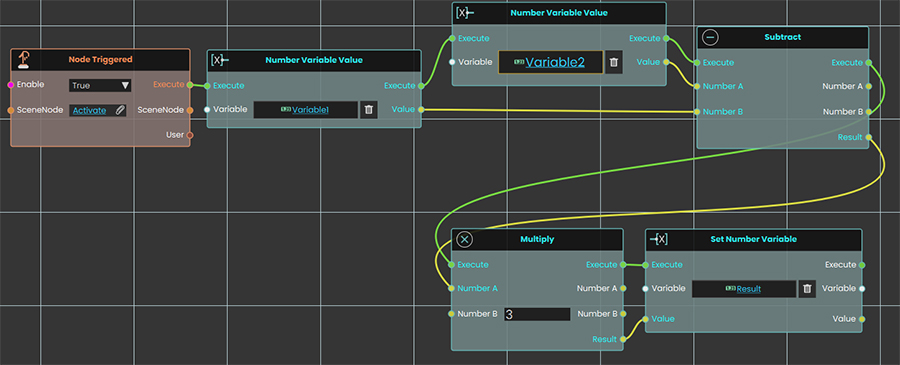Click the SceneNode output pin on Node Triggered
The image size is (900, 365).
pyautogui.click(x=190, y=110)
